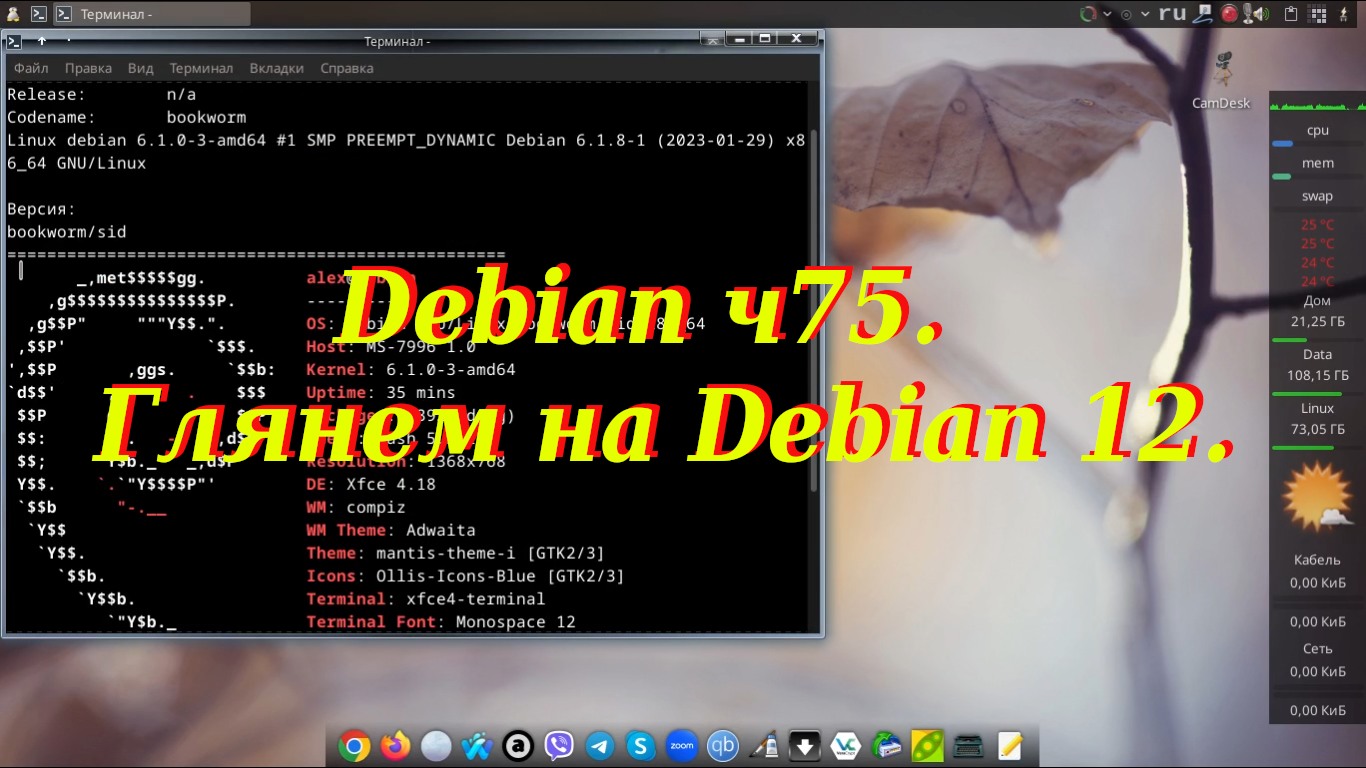
Task: Open the Файл menu in terminal
Action: click(31, 68)
